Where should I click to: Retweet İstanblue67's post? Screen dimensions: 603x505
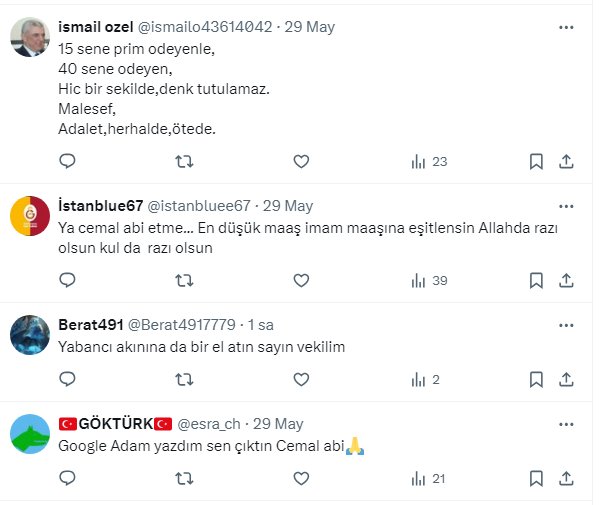point(184,281)
